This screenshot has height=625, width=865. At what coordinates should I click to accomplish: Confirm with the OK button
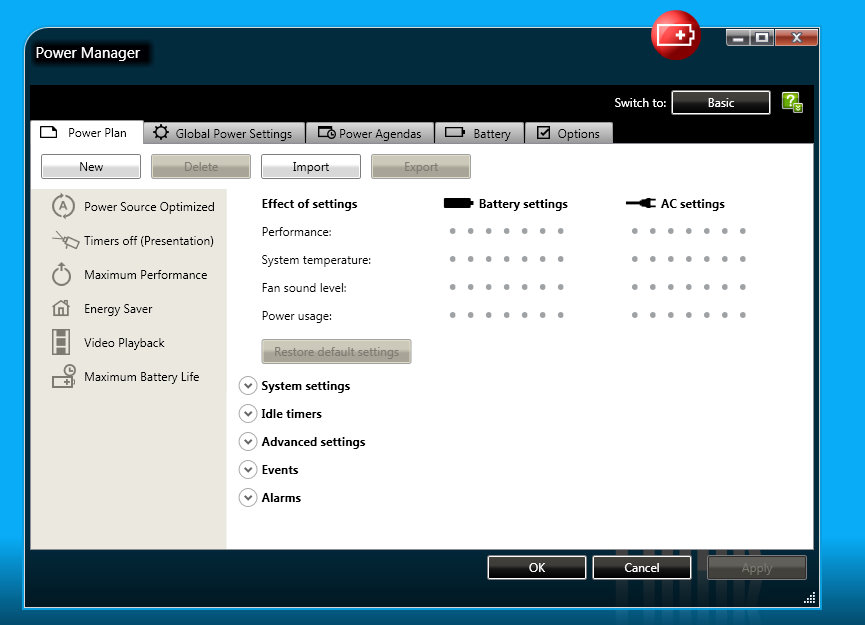click(x=537, y=568)
